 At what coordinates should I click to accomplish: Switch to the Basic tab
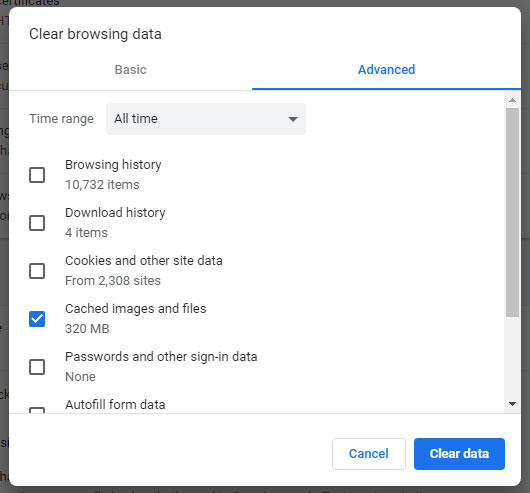pos(130,70)
